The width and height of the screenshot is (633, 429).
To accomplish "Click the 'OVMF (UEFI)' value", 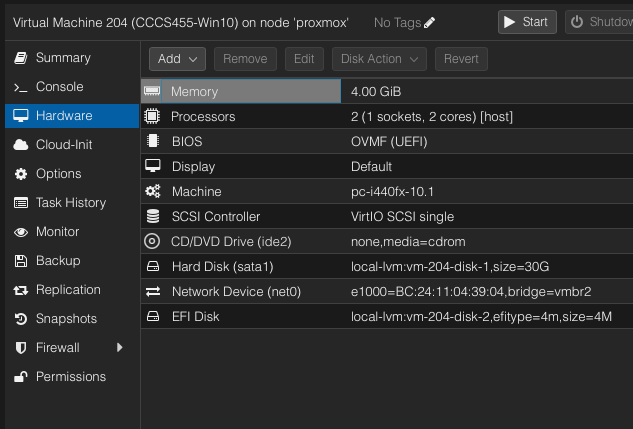I will pos(389,142).
